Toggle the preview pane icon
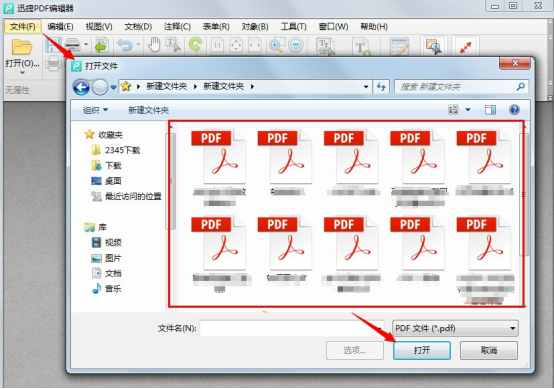Screen dimensions: 554x389 point(490,110)
